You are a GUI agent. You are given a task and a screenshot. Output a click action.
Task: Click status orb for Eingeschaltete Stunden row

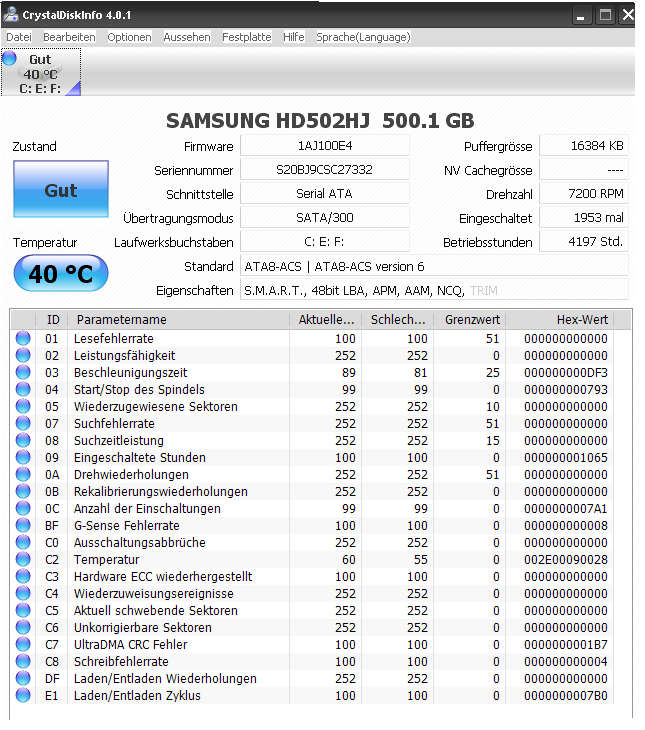coord(23,457)
